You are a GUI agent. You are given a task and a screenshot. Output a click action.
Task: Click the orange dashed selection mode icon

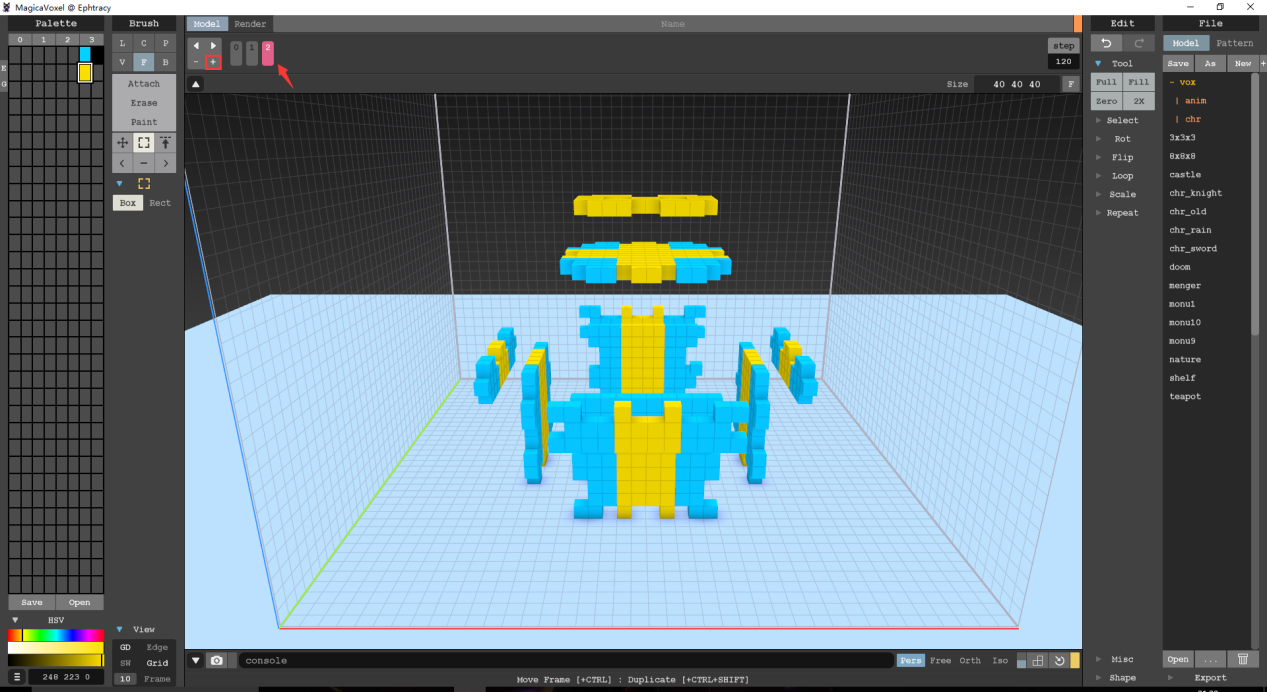coord(144,184)
